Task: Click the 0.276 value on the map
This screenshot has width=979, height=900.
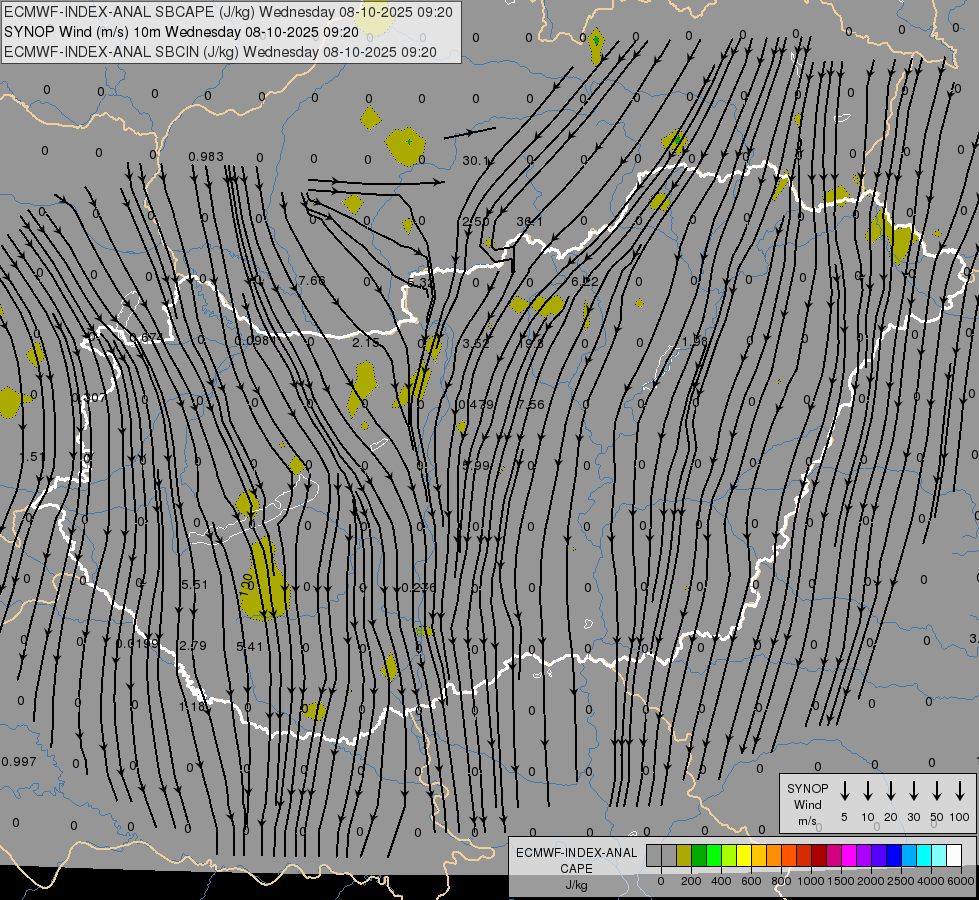Action: (418, 587)
